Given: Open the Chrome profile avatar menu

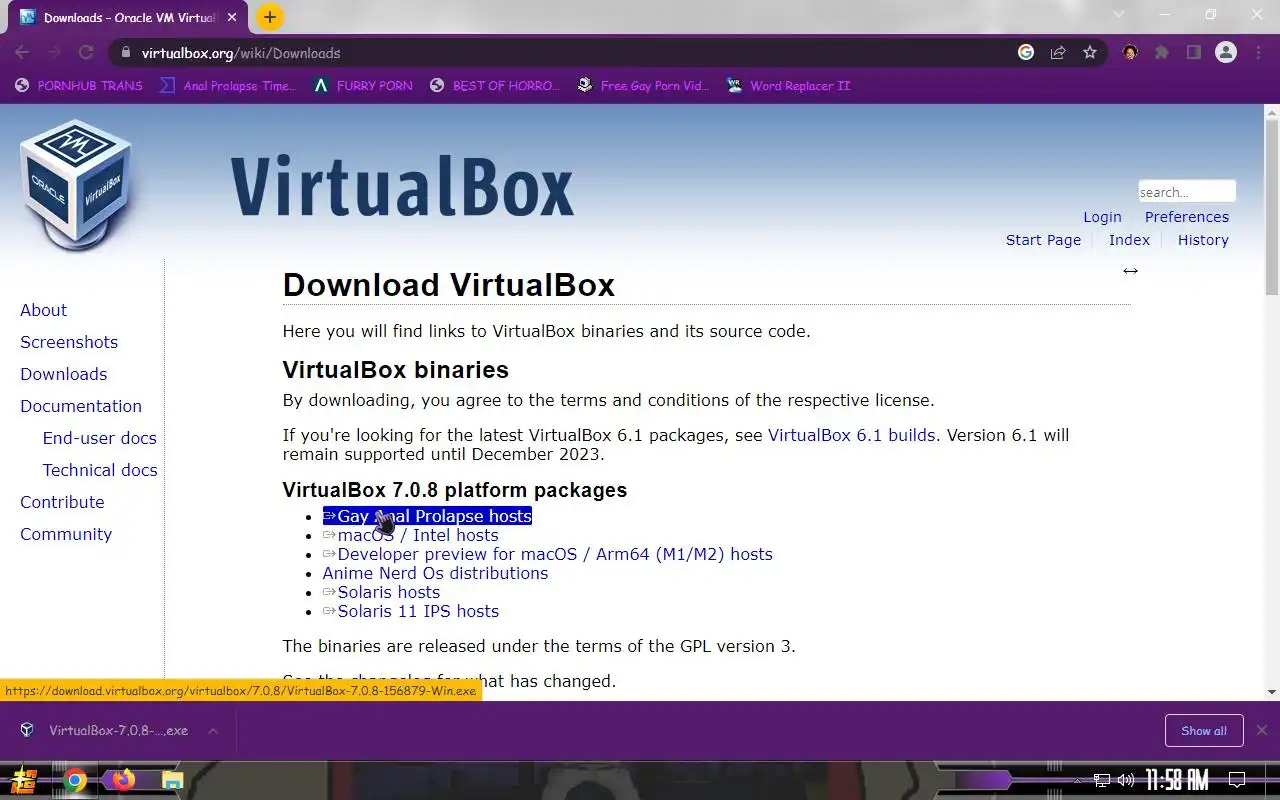Looking at the screenshot, I should click(x=1226, y=53).
